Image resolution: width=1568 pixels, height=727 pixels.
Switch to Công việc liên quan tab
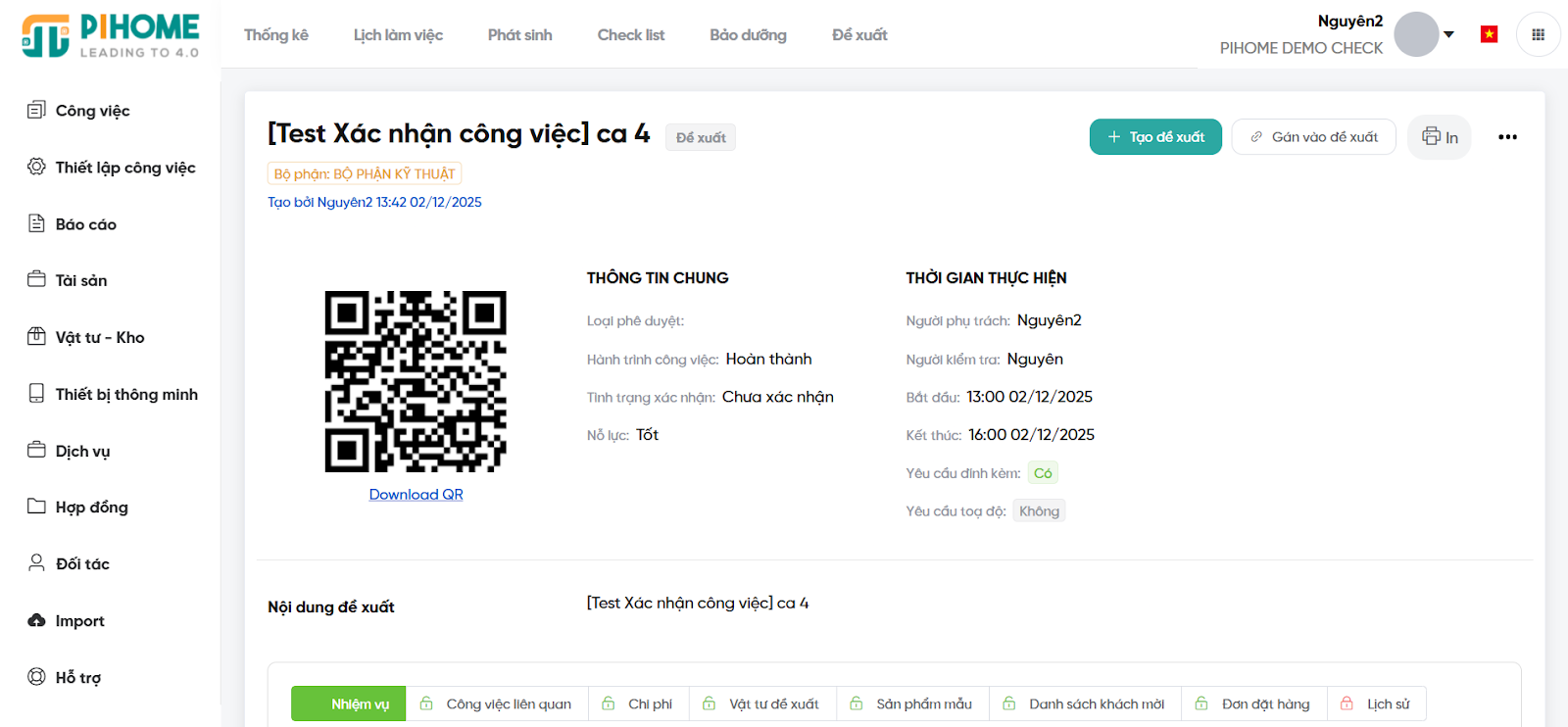point(497,703)
